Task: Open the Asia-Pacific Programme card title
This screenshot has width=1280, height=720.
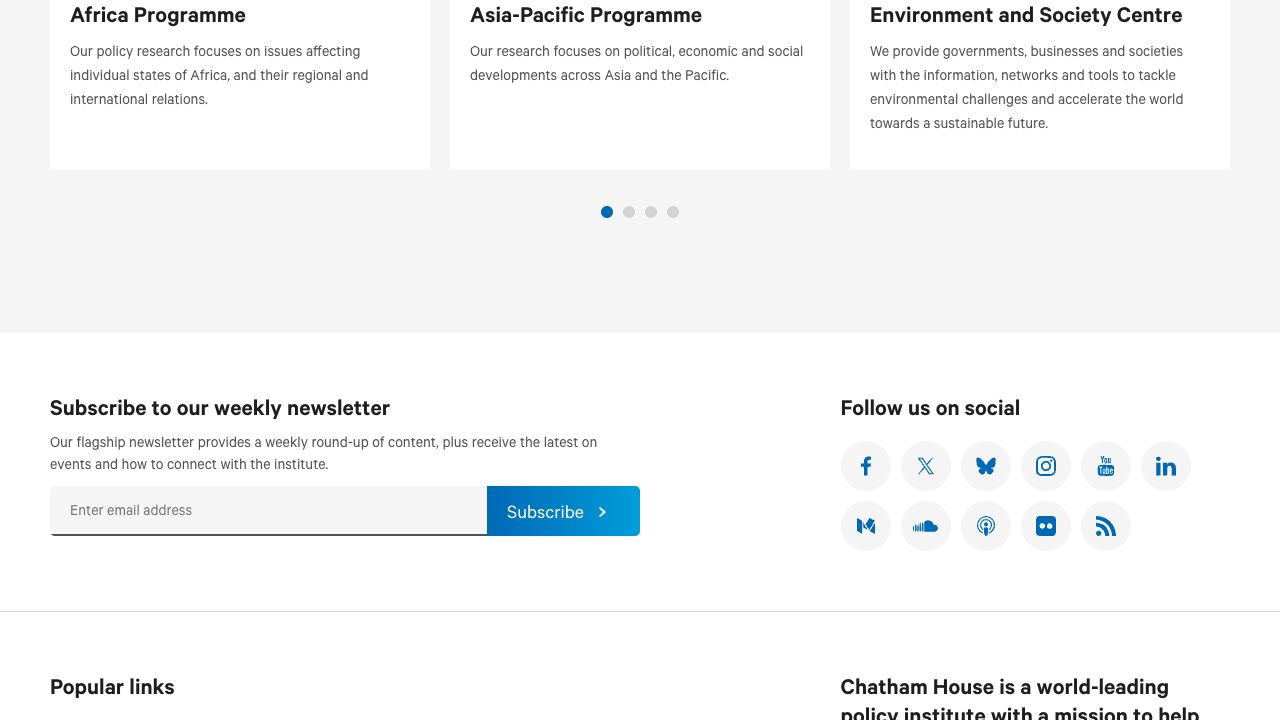Action: (586, 15)
